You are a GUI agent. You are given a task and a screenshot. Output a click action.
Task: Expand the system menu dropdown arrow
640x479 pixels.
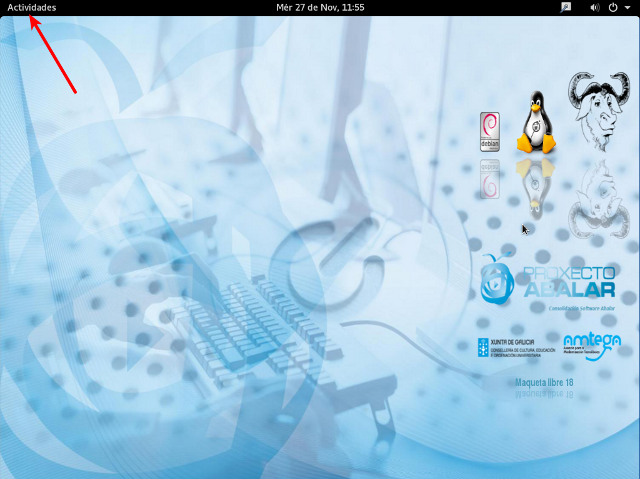[628, 7]
